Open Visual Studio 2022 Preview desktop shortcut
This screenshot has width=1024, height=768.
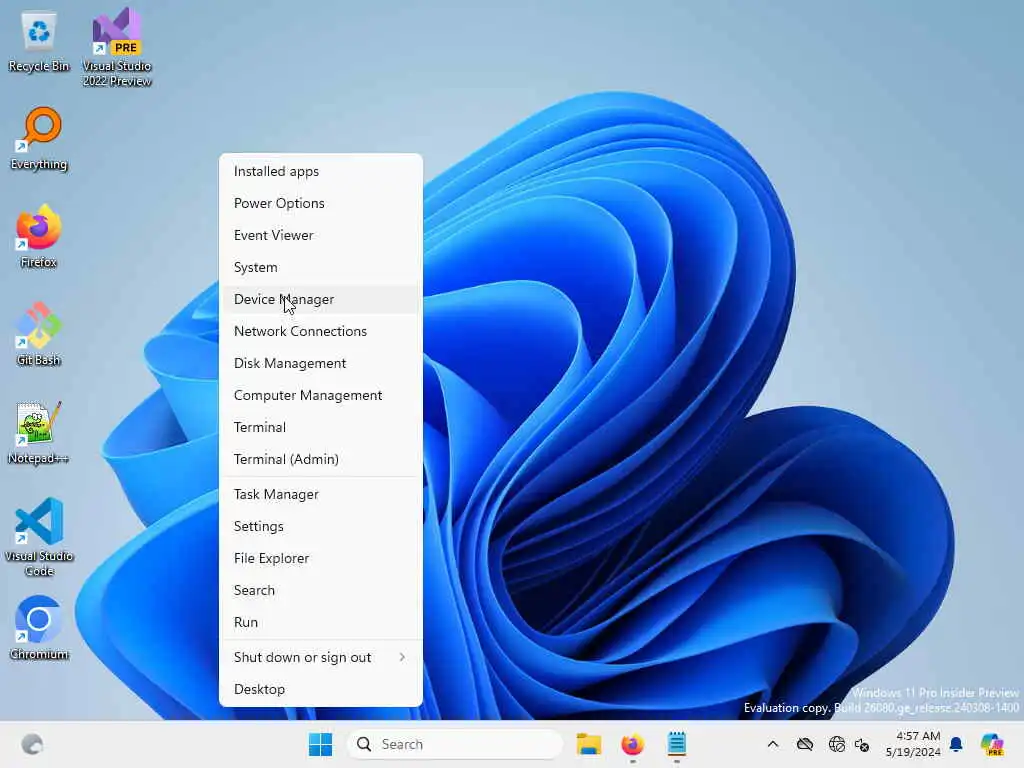coord(117,47)
